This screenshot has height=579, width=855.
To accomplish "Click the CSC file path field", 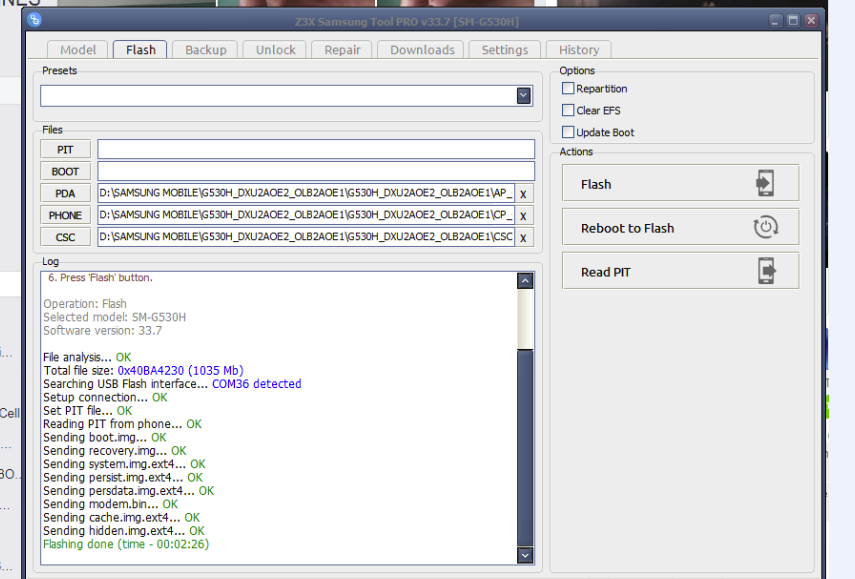I will (x=306, y=237).
